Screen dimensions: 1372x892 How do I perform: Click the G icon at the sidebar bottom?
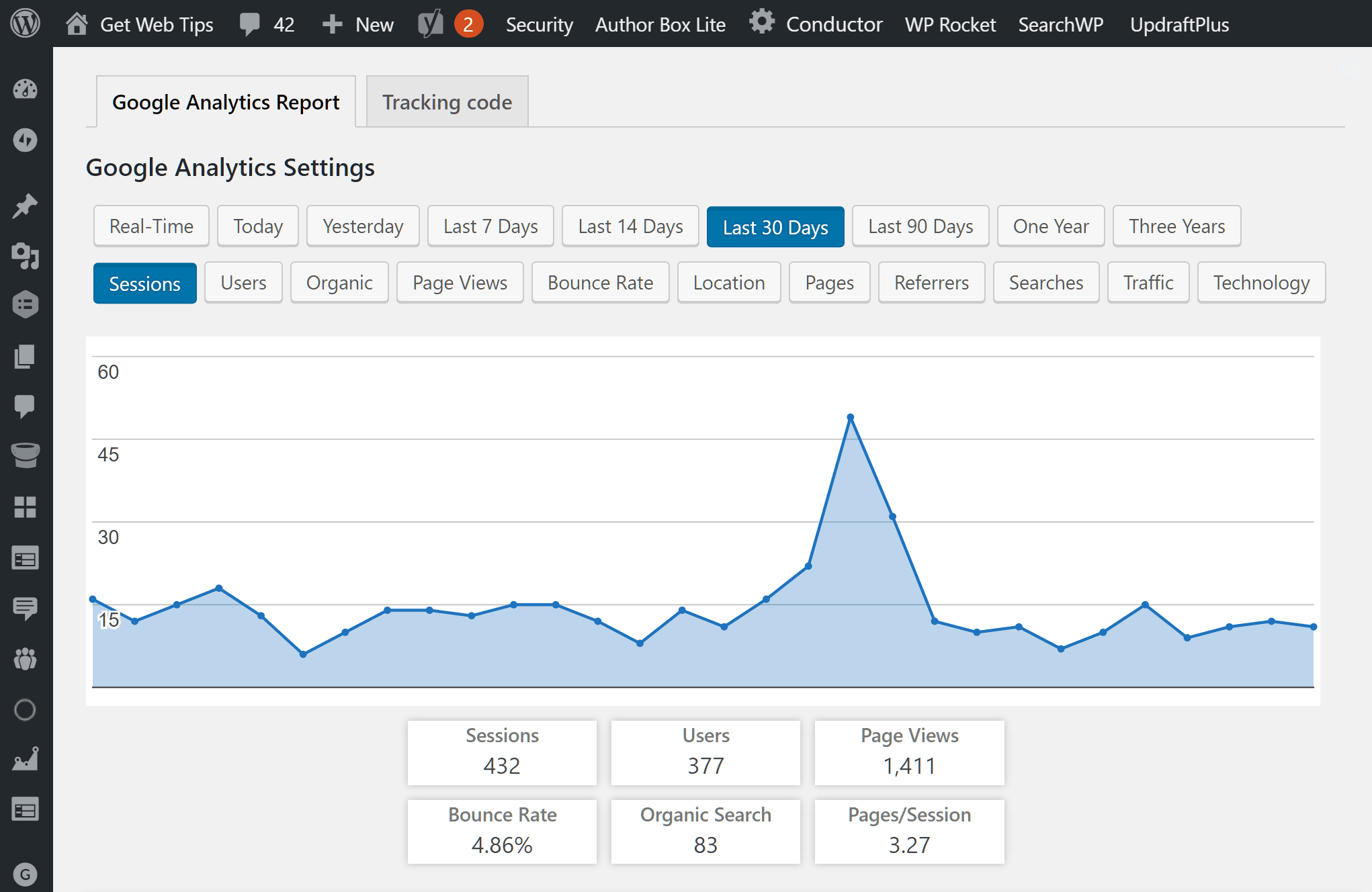[25, 875]
